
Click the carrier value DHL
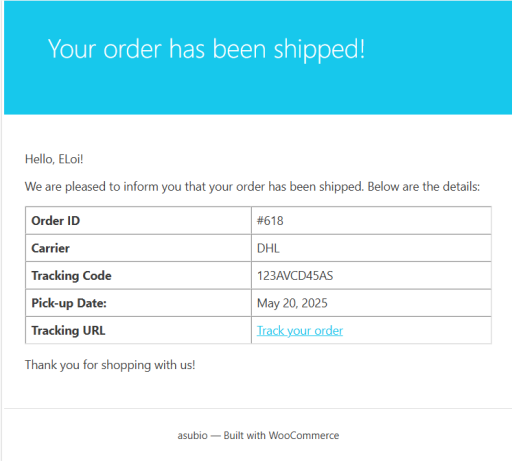point(268,248)
